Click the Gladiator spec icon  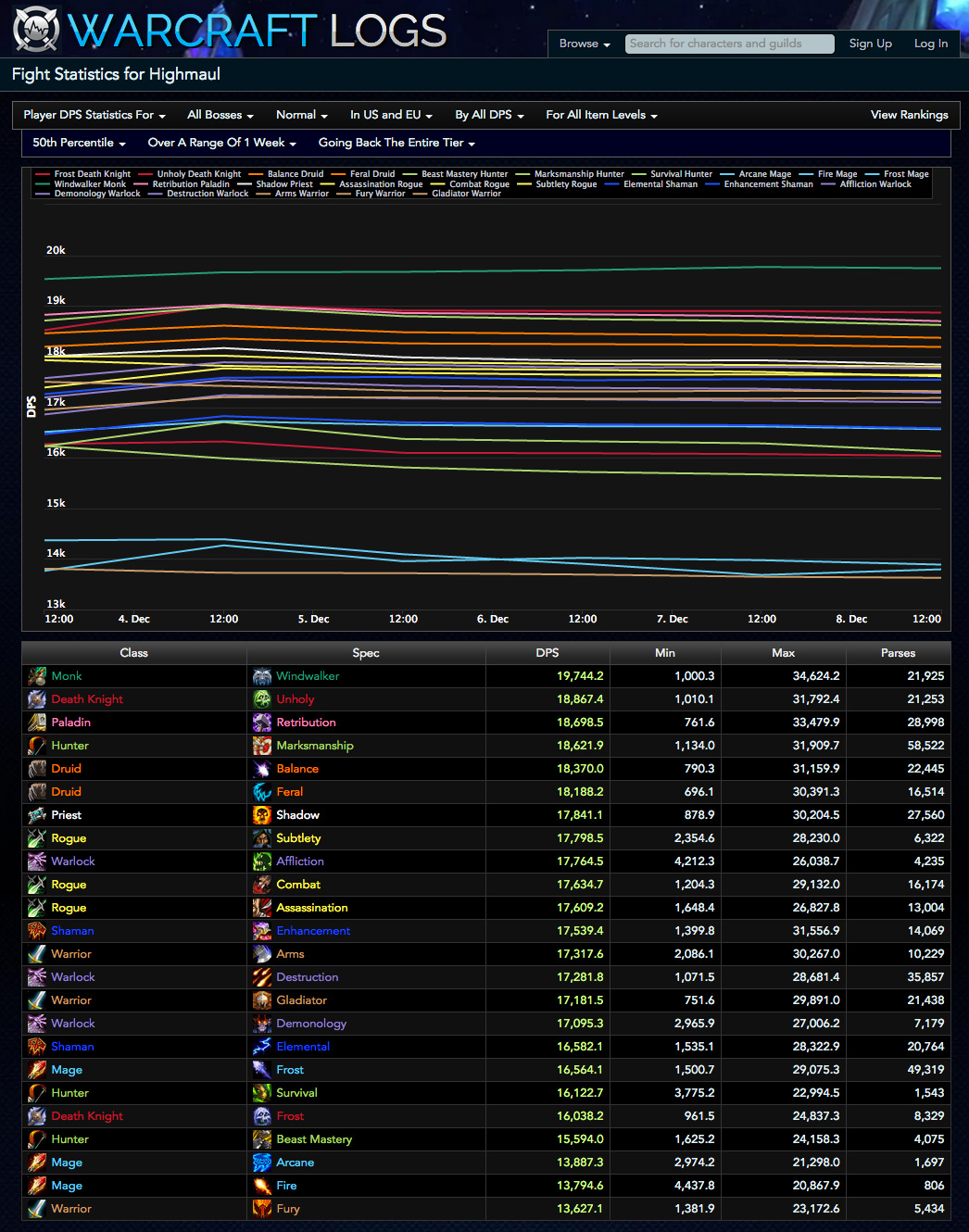click(262, 1000)
